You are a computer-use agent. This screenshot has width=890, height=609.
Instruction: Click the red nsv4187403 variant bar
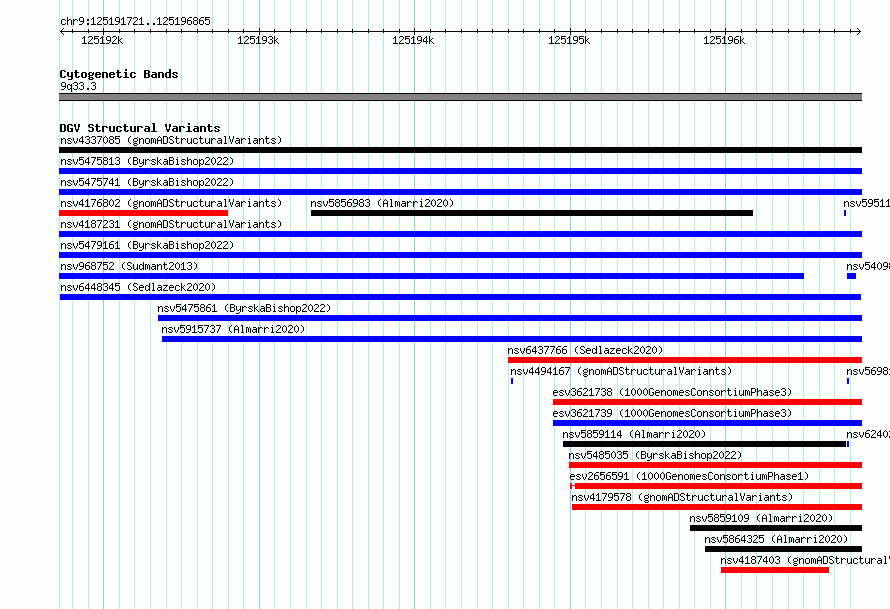pyautogui.click(x=775, y=570)
